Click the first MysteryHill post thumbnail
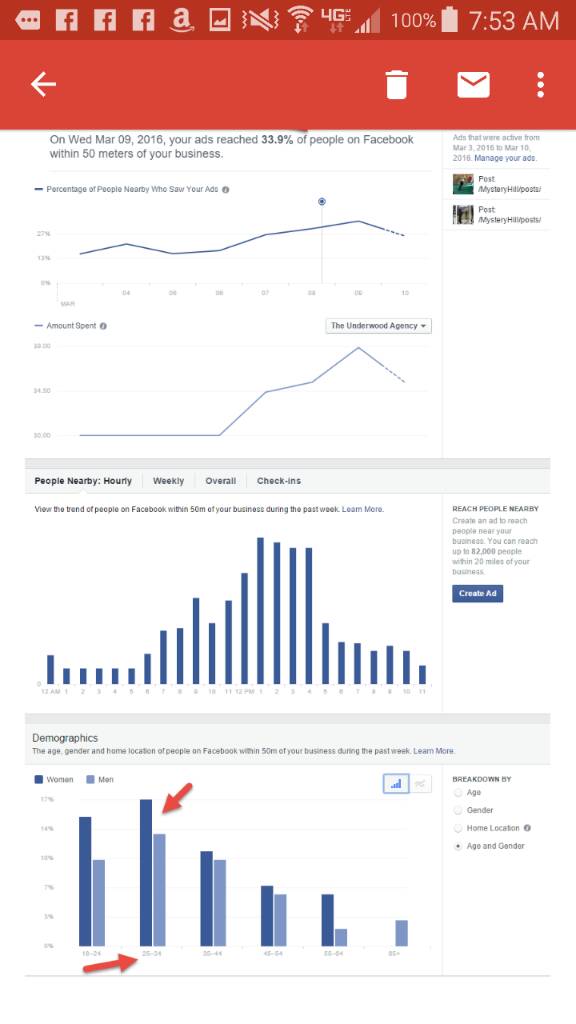576x1024 pixels. tap(463, 184)
